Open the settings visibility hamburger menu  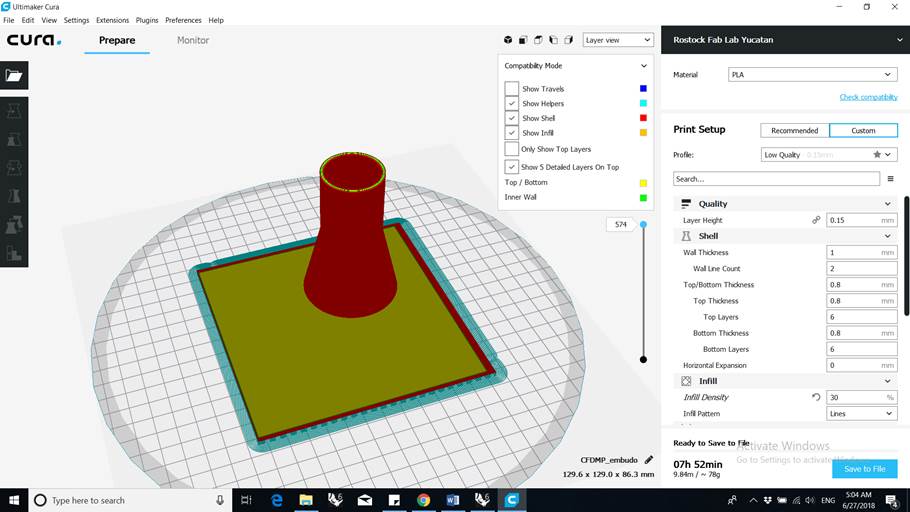(890, 179)
